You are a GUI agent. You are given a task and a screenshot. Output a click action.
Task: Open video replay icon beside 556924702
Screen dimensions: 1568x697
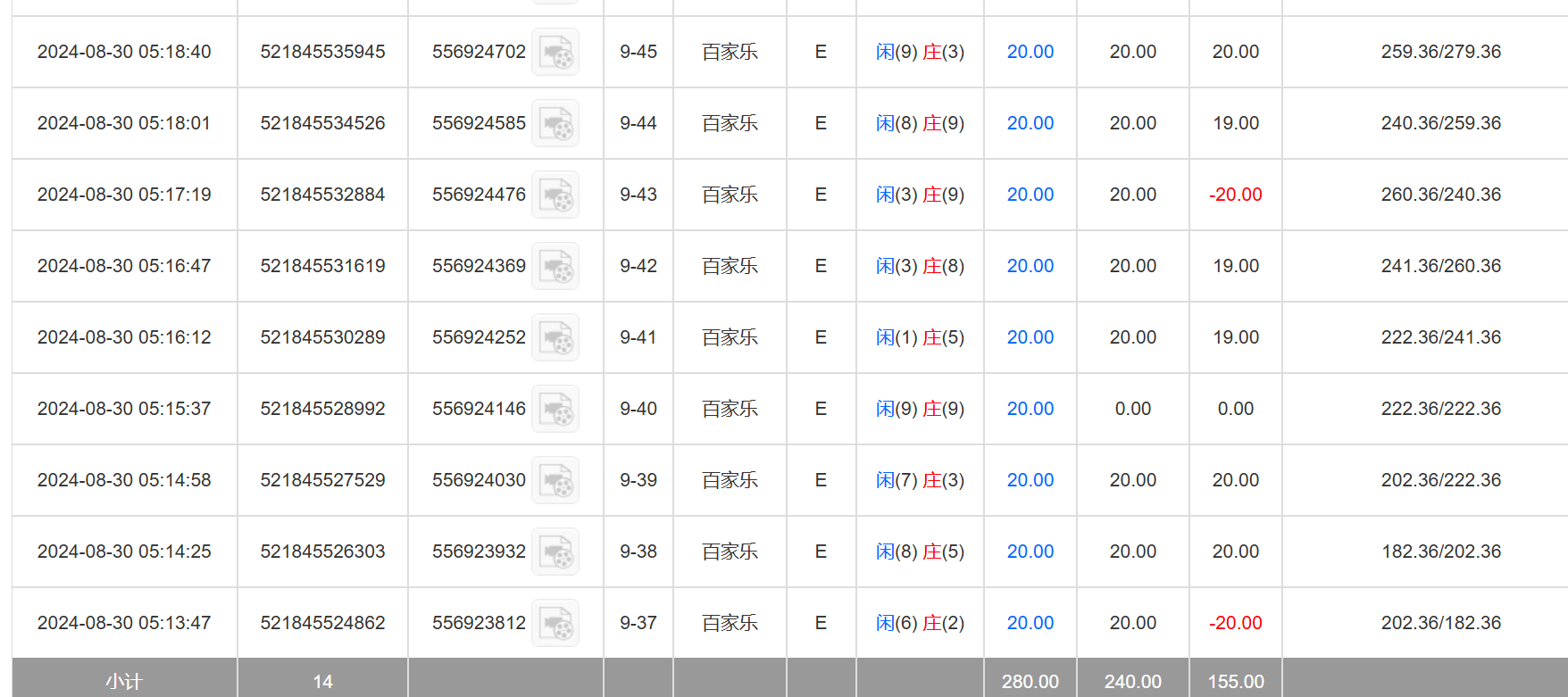(x=555, y=52)
